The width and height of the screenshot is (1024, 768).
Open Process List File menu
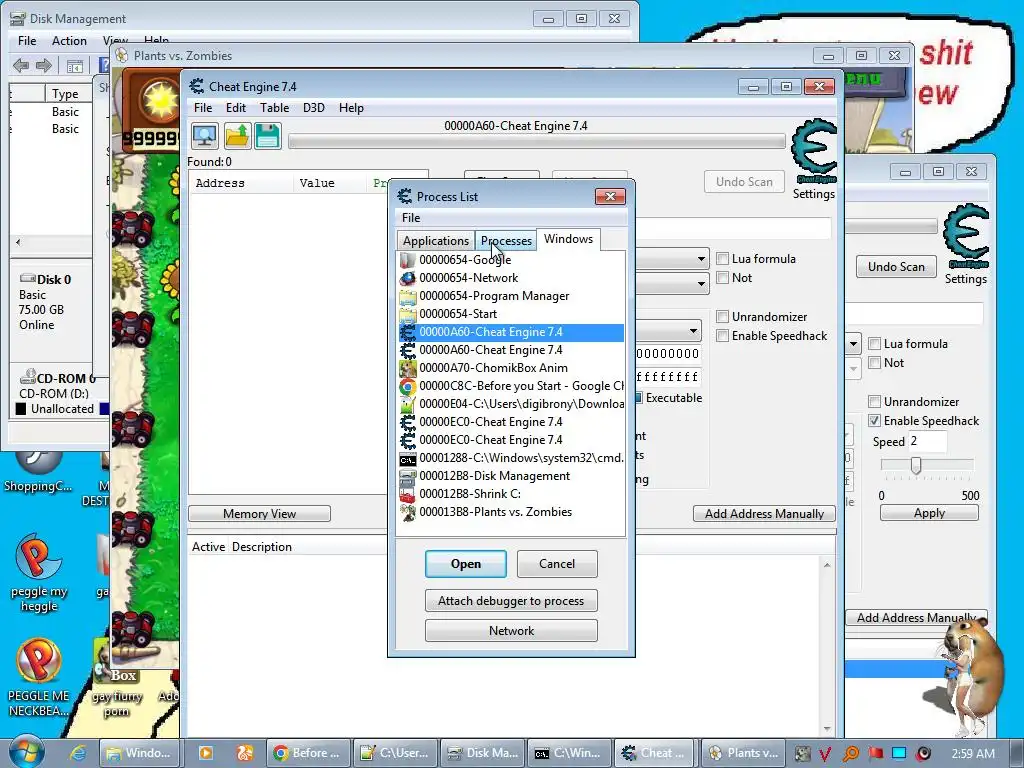(x=411, y=217)
